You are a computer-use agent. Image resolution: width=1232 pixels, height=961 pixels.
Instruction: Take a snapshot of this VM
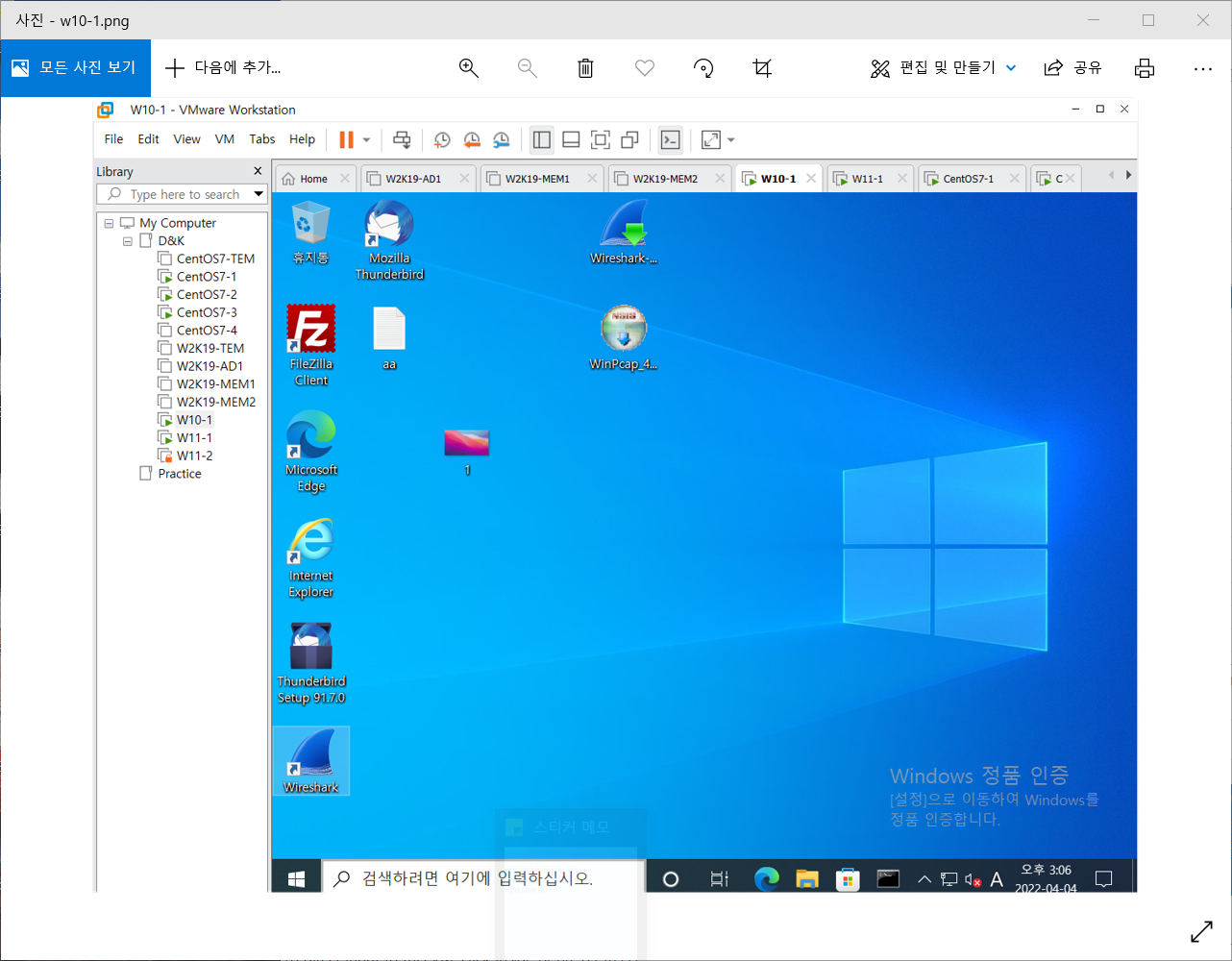(x=442, y=139)
